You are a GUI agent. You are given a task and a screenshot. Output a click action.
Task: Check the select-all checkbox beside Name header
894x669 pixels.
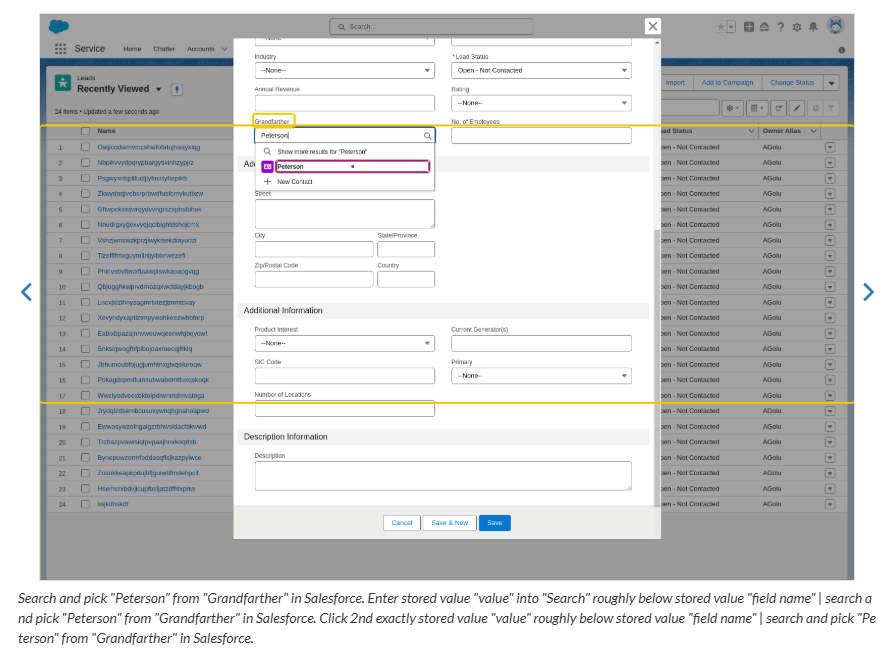click(x=85, y=131)
